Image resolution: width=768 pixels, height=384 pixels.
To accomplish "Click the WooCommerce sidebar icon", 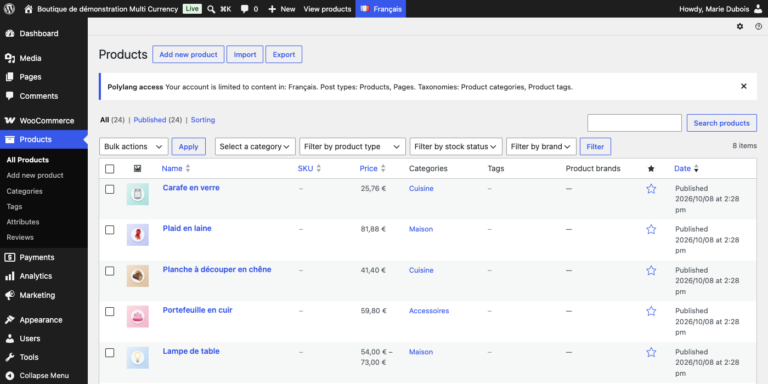I will (9, 120).
